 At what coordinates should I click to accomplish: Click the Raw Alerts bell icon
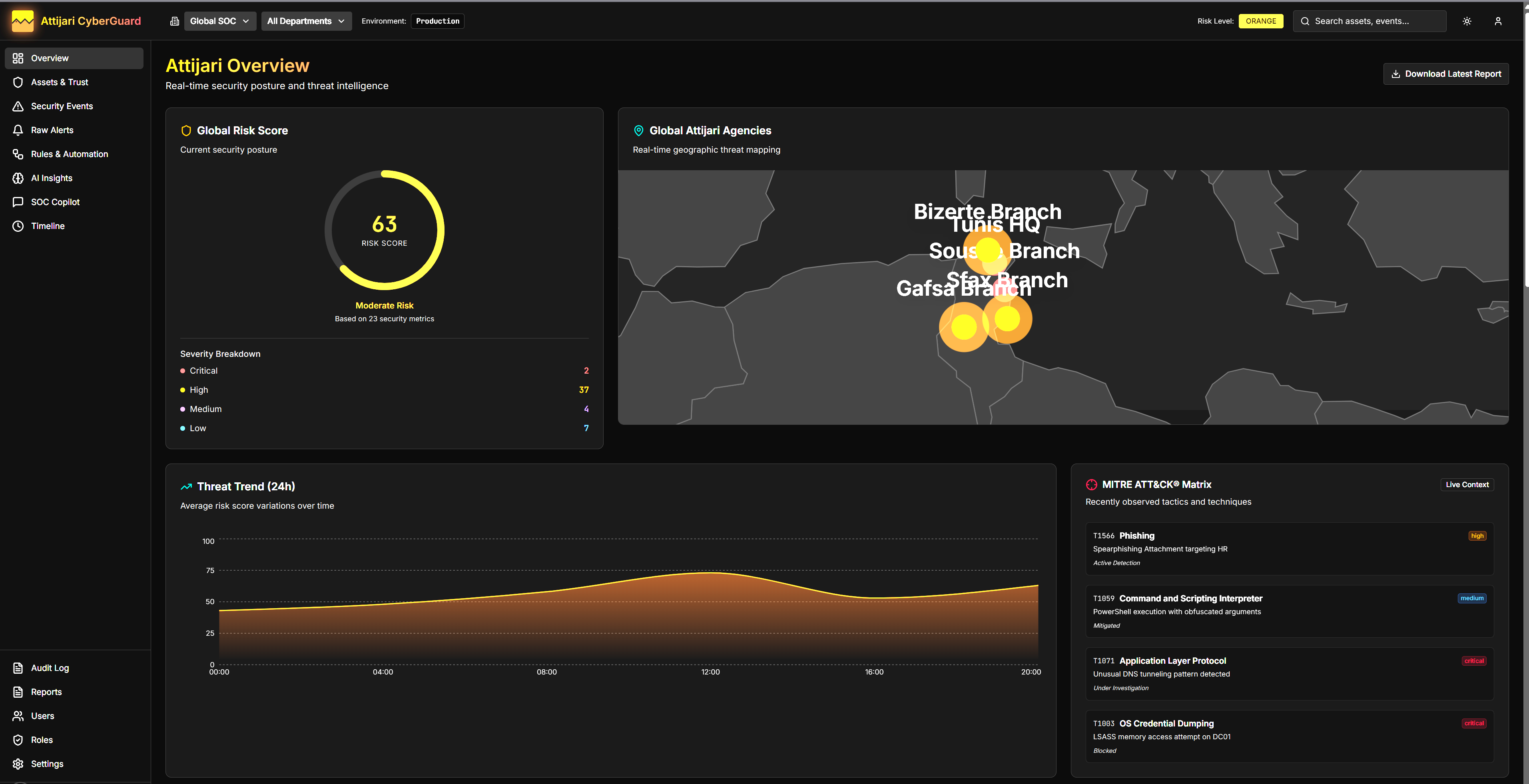pos(18,130)
